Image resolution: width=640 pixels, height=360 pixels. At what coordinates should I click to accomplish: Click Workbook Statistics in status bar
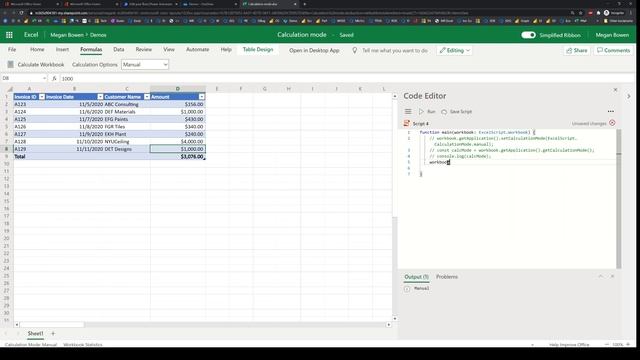[82, 344]
